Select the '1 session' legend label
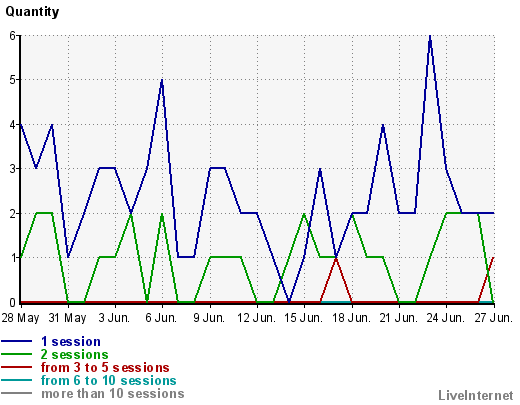520x405 pixels. coord(71,342)
